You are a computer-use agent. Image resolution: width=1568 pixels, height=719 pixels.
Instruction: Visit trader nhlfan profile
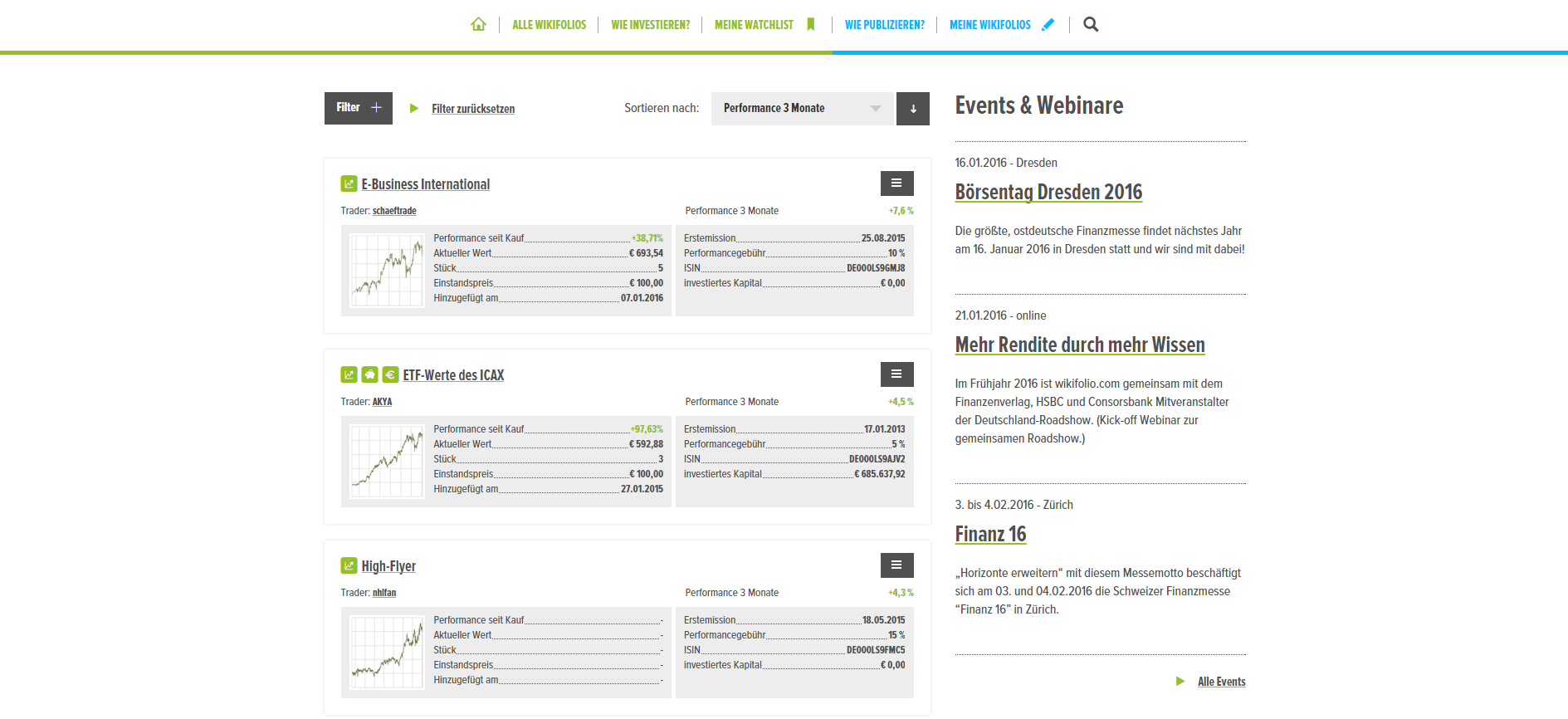384,593
